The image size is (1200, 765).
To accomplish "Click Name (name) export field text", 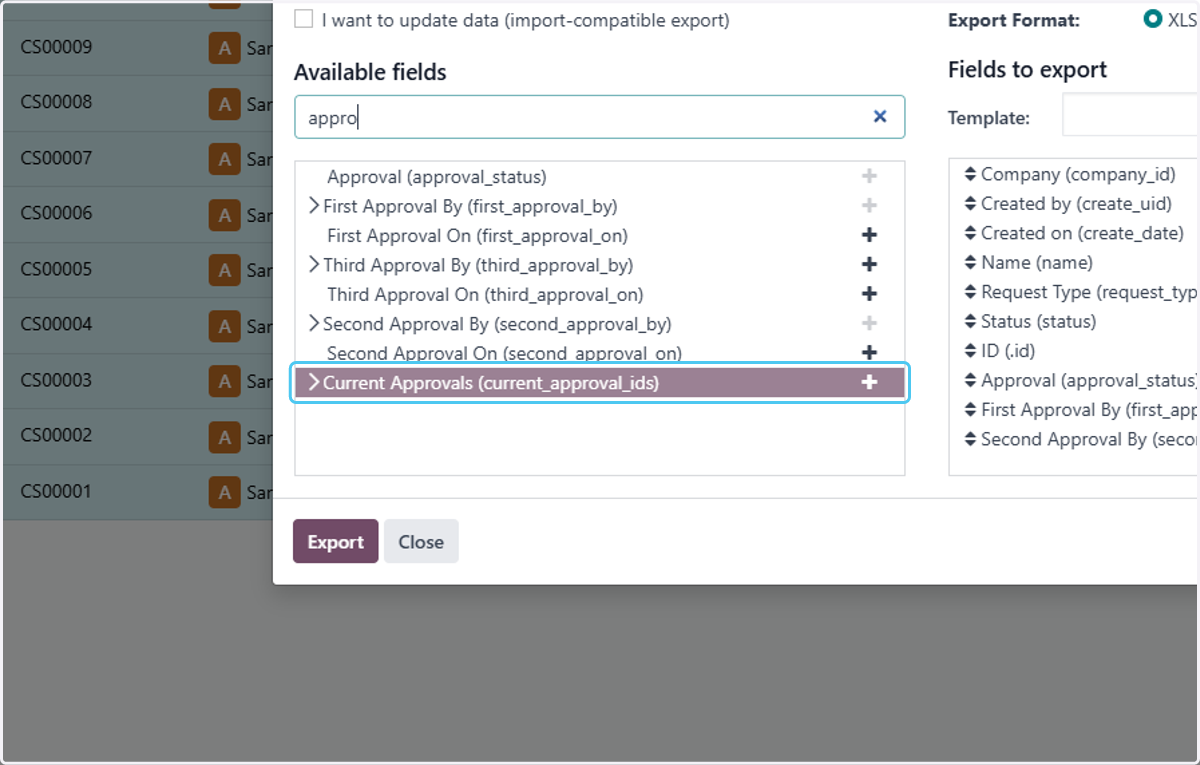I will click(1037, 263).
